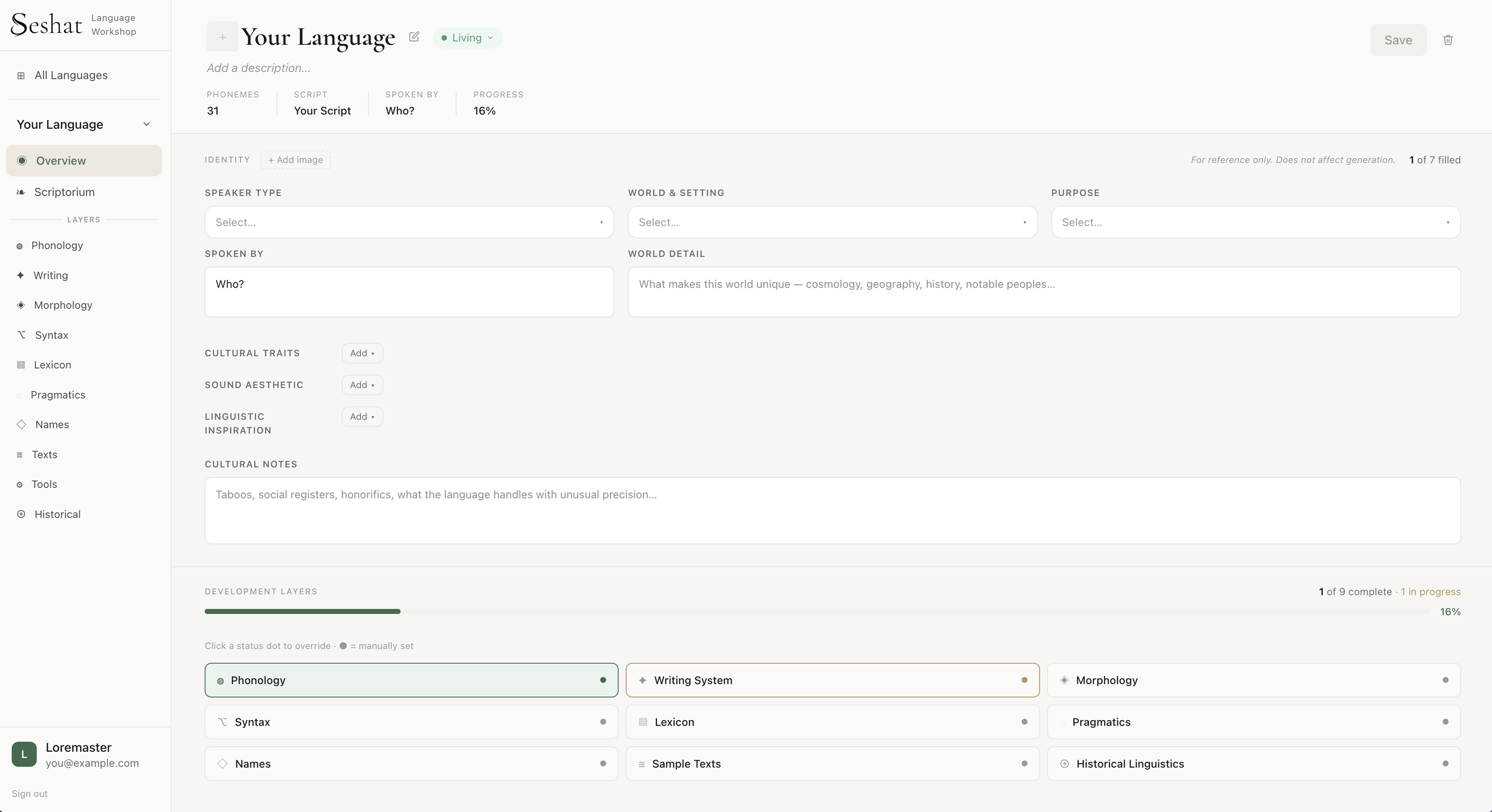The image size is (1492, 812).
Task: Click the Historical Linguistics card's icon
Action: click(x=1064, y=764)
